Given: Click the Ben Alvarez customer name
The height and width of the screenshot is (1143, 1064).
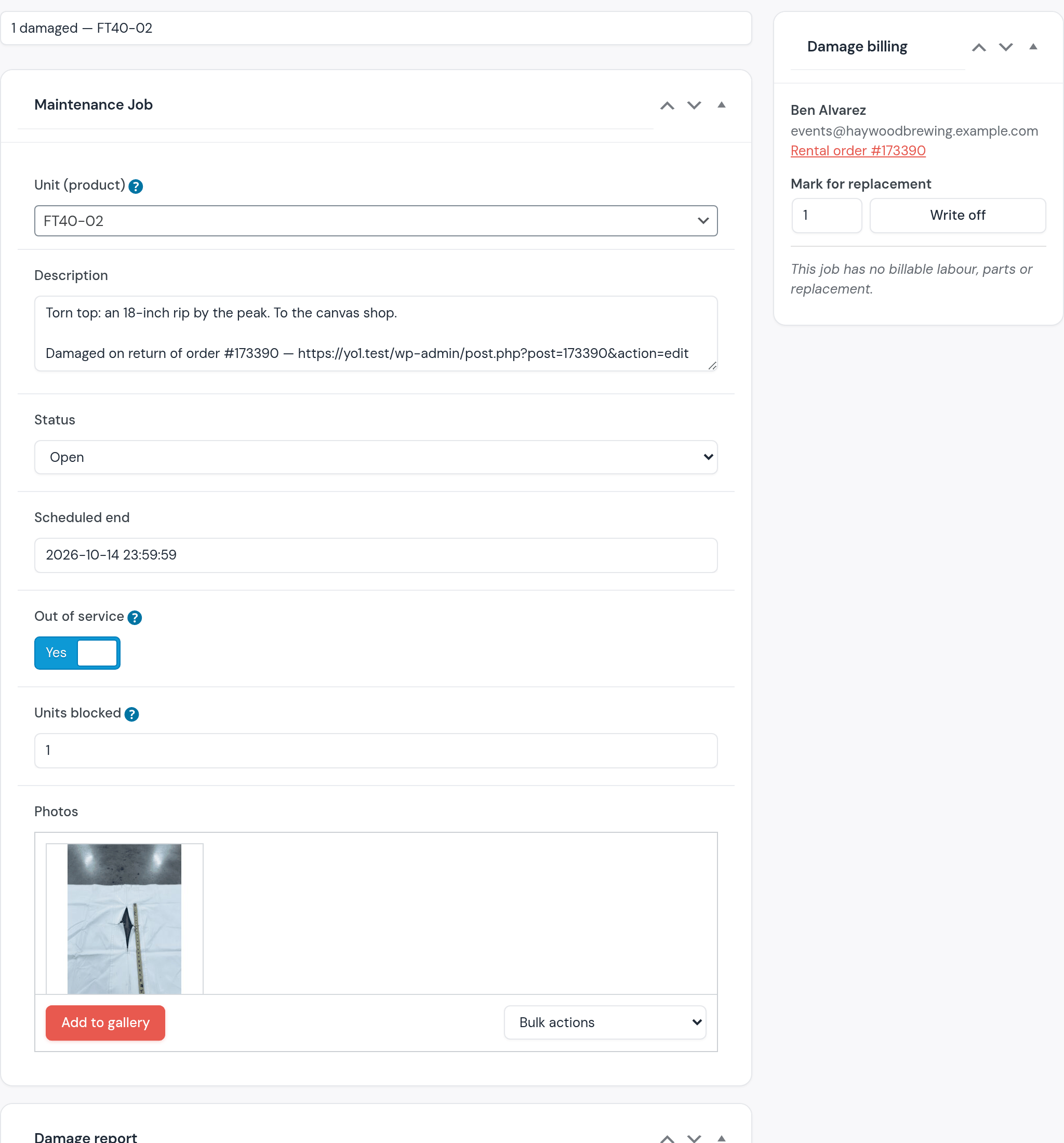Looking at the screenshot, I should pyautogui.click(x=828, y=110).
